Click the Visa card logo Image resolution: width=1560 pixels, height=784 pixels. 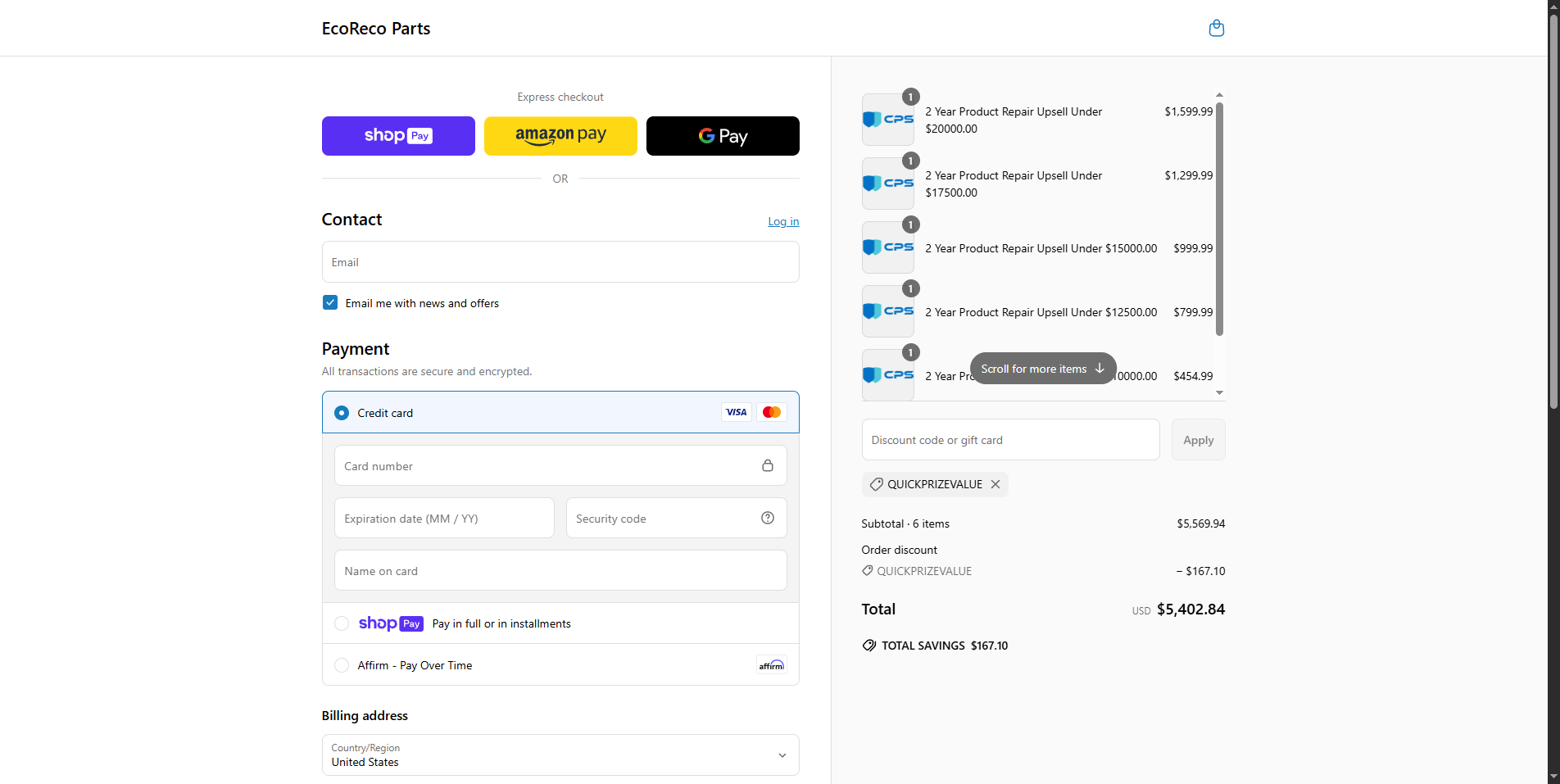pos(737,412)
